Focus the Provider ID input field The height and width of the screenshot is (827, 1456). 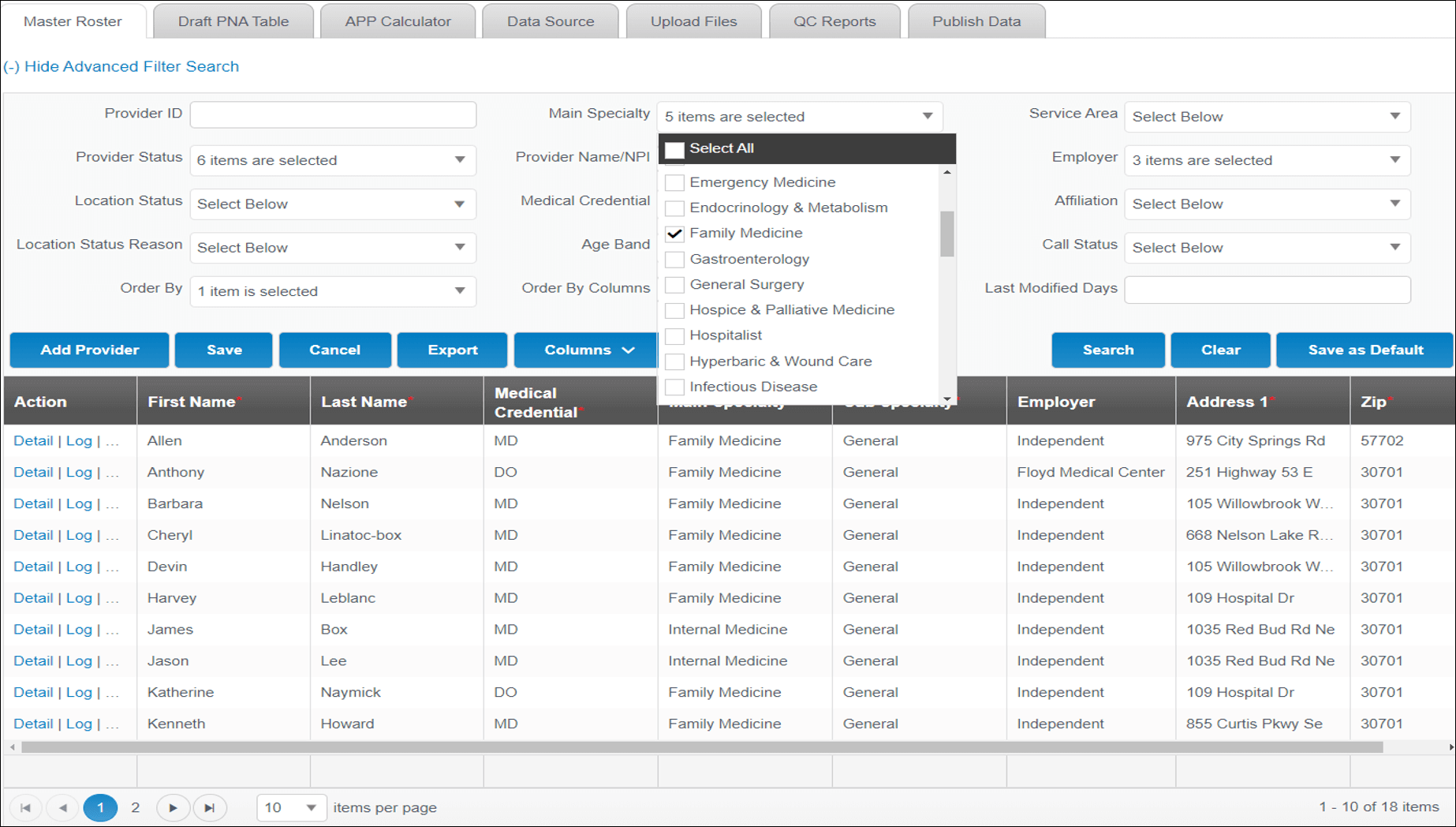tap(333, 114)
